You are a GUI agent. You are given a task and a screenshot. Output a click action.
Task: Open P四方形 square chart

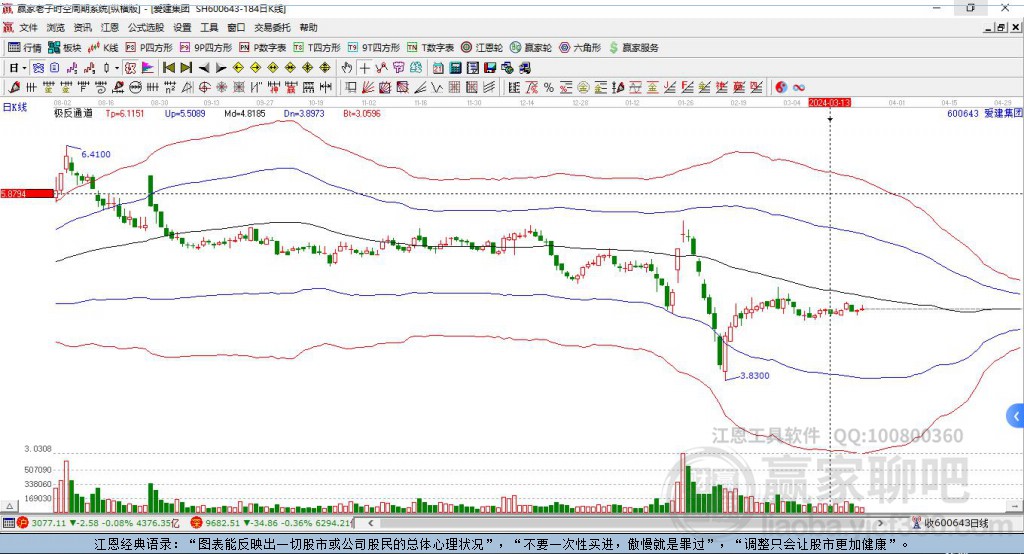click(x=149, y=48)
